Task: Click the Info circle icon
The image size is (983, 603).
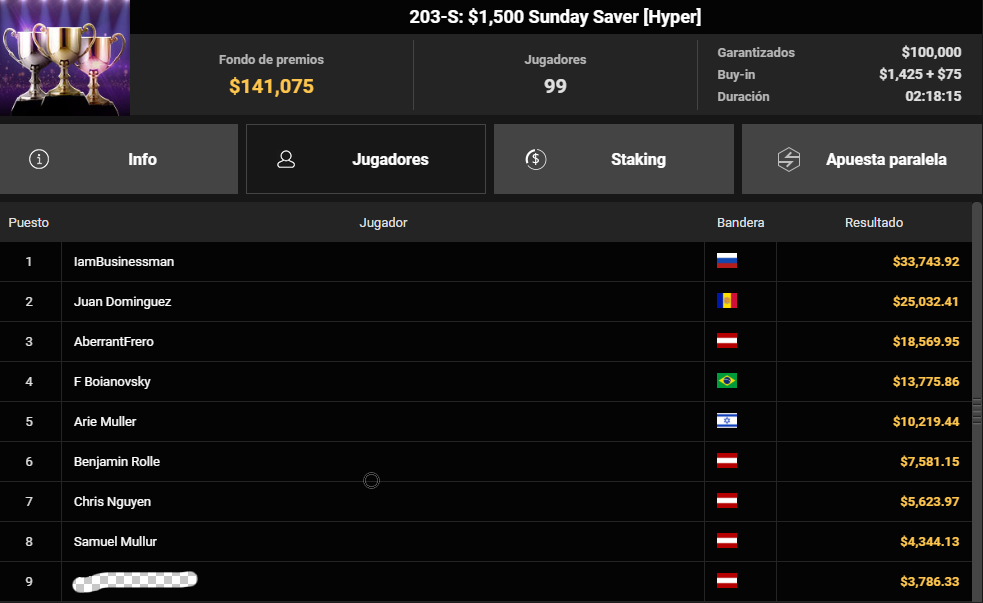Action: tap(39, 159)
